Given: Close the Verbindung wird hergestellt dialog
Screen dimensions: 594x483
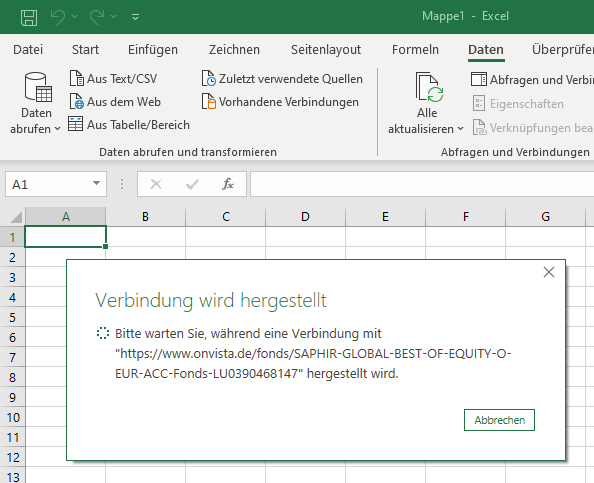Looking at the screenshot, I should 549,272.
